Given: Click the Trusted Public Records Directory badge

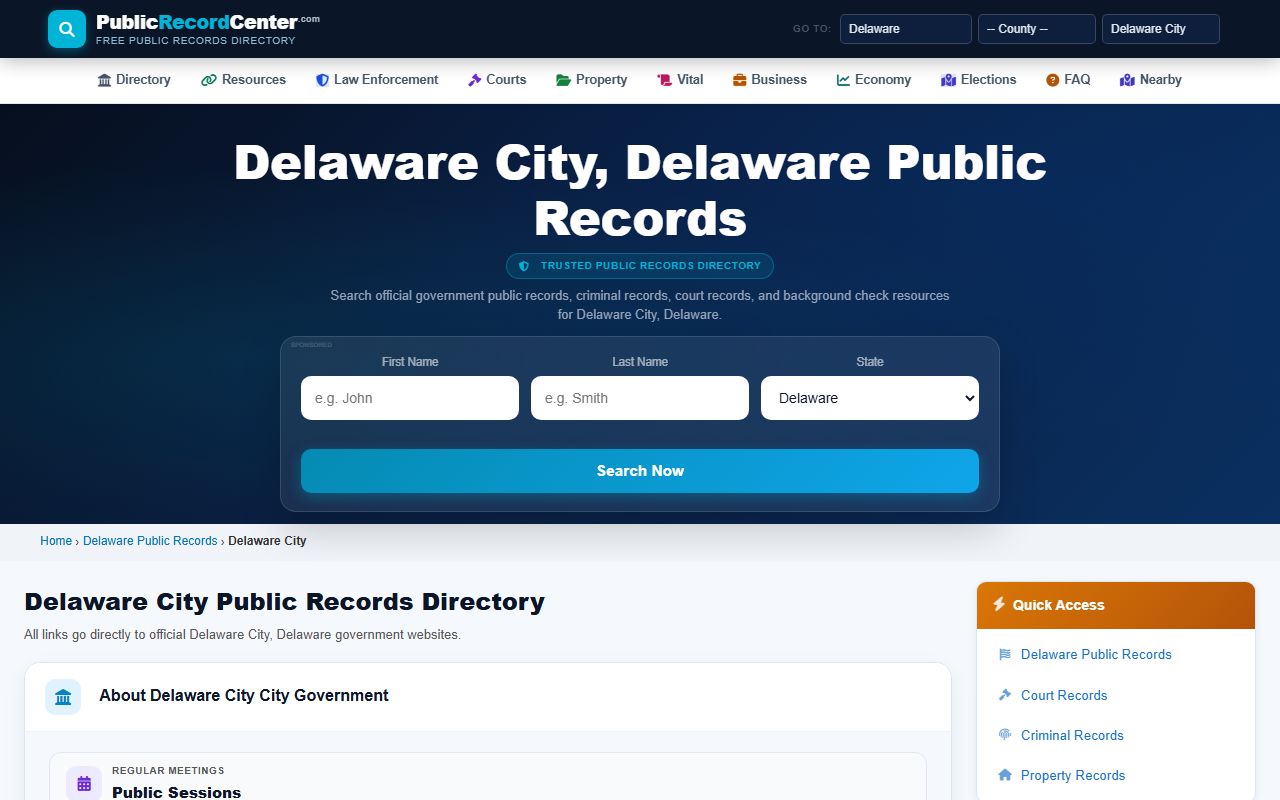Looking at the screenshot, I should click(640, 266).
